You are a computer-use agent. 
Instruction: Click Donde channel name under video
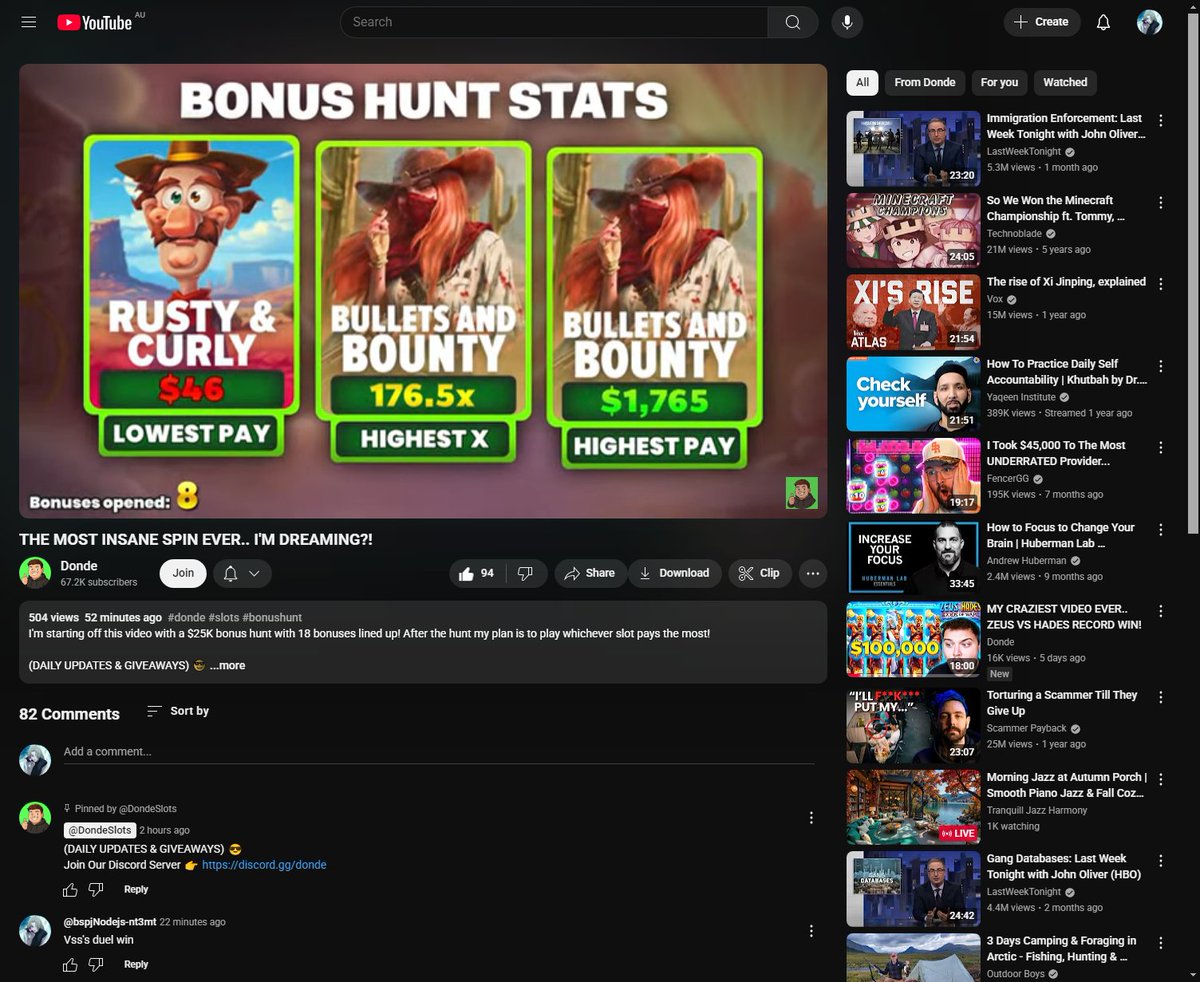(79, 565)
